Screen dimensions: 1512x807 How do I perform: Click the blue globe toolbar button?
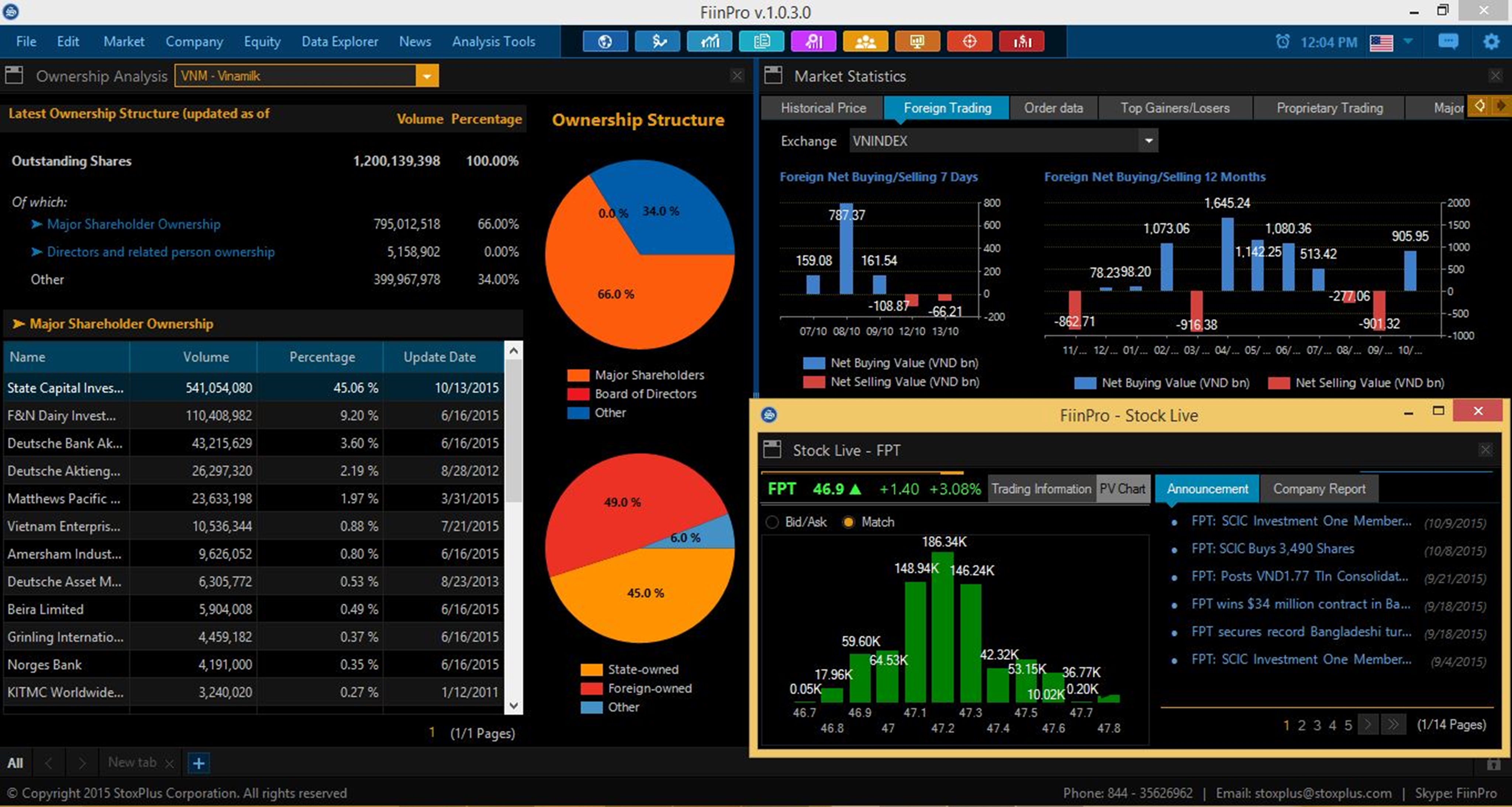point(605,42)
